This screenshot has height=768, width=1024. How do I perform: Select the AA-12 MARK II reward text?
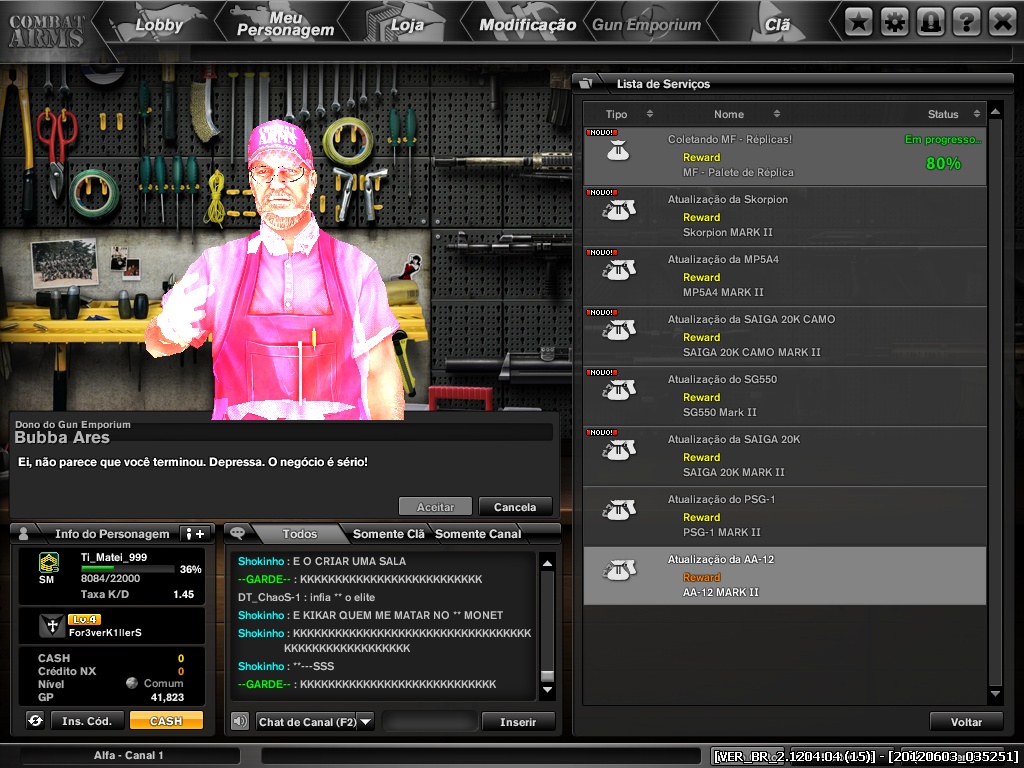click(721, 592)
